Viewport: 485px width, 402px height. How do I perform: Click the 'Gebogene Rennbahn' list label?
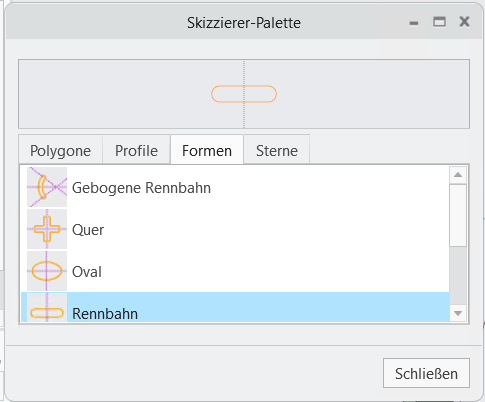[141, 188]
